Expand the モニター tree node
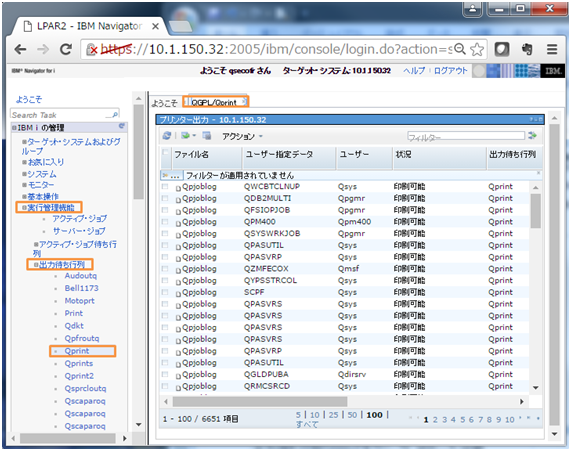The height and width of the screenshot is (451, 571). tap(25, 185)
